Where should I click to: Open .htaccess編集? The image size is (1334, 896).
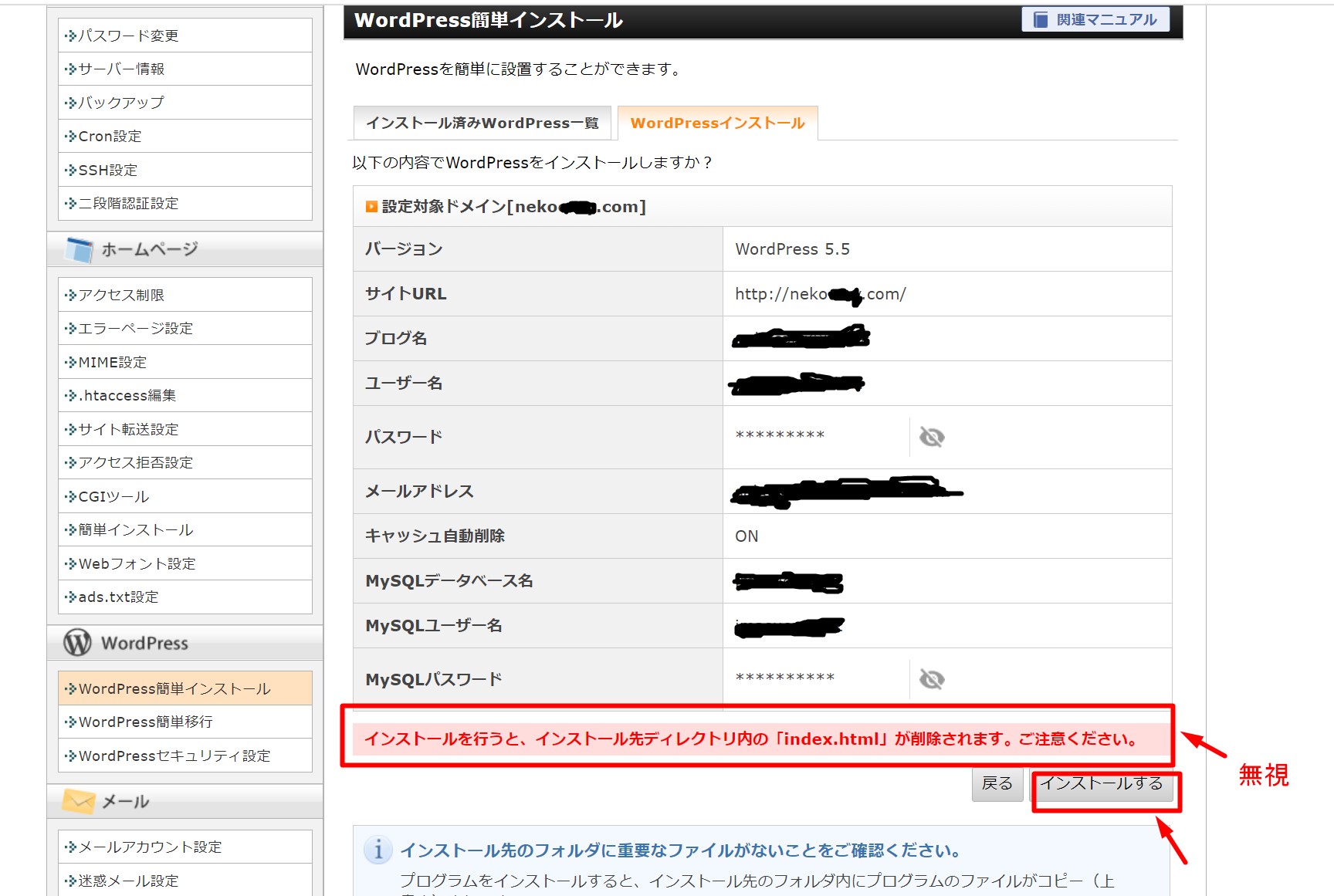[x=185, y=395]
